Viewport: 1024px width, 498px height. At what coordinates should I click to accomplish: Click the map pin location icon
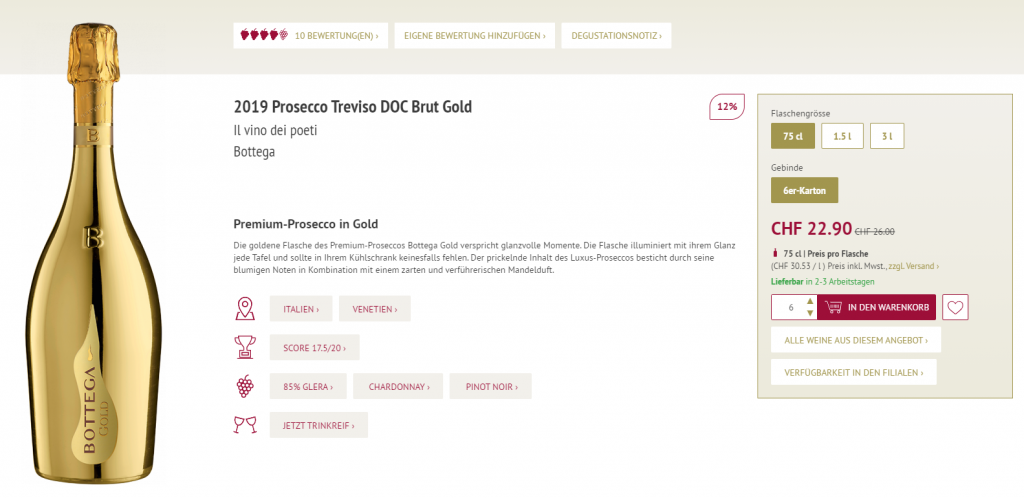pos(244,308)
